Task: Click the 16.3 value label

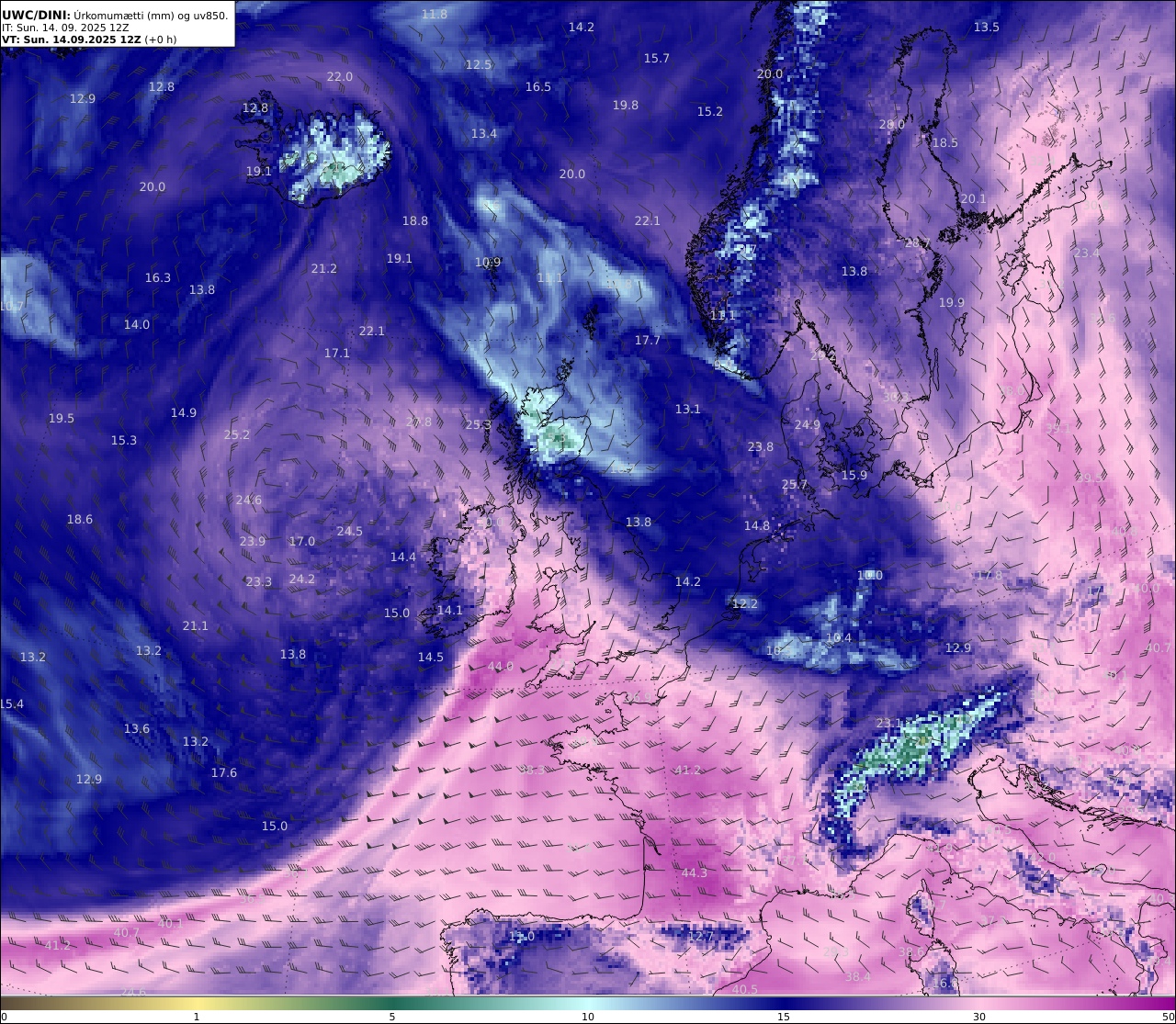Action: tap(158, 277)
